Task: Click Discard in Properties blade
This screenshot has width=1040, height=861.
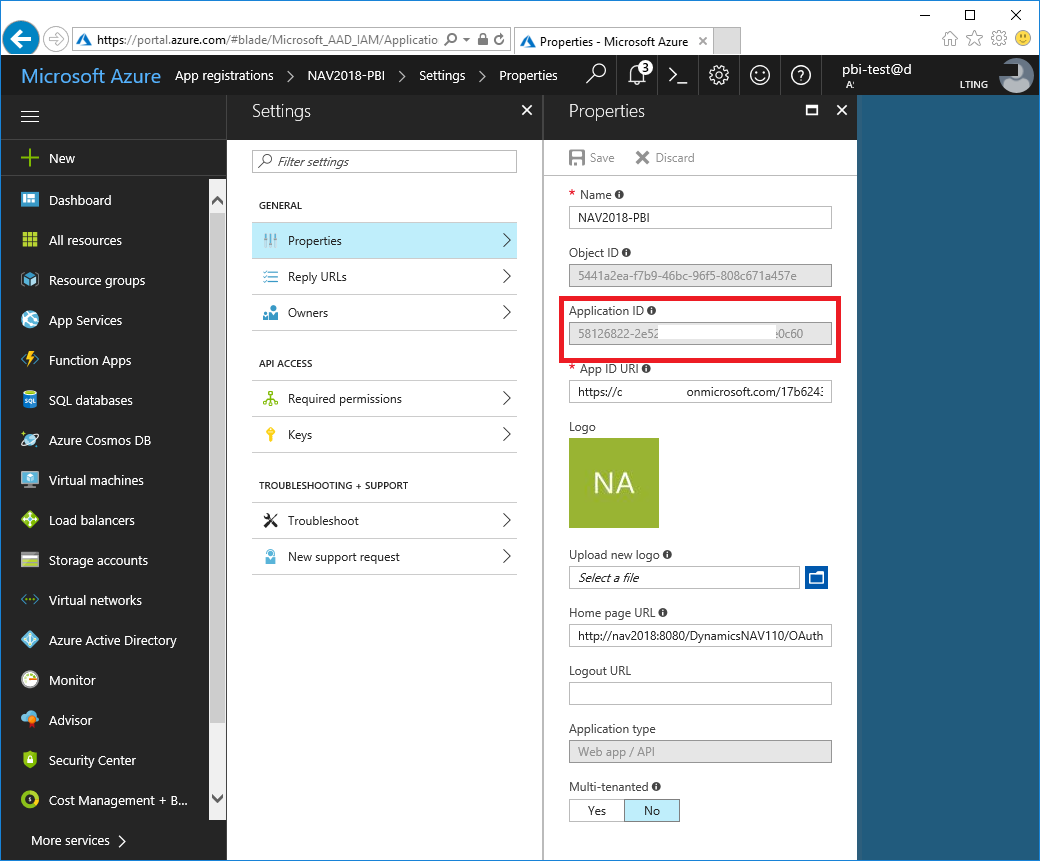Action: point(665,157)
